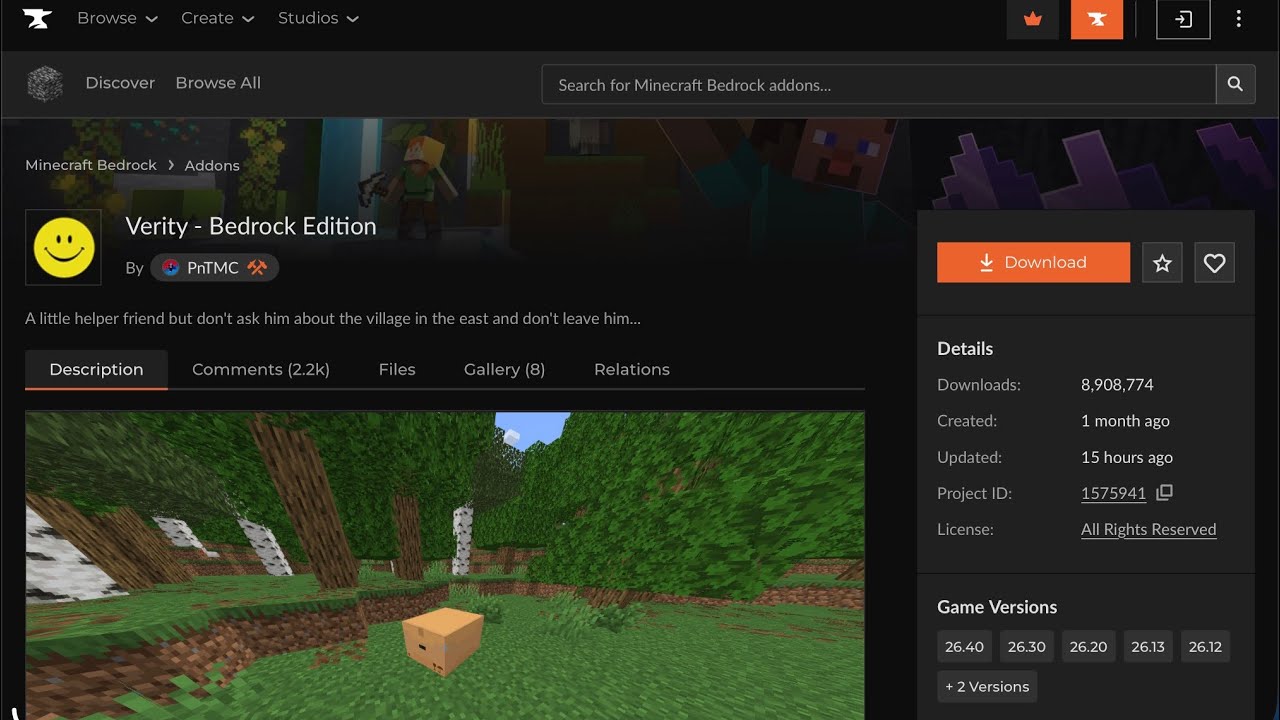Viewport: 1280px width, 720px height.
Task: Click the Verity smiley project logo
Action: tap(64, 248)
